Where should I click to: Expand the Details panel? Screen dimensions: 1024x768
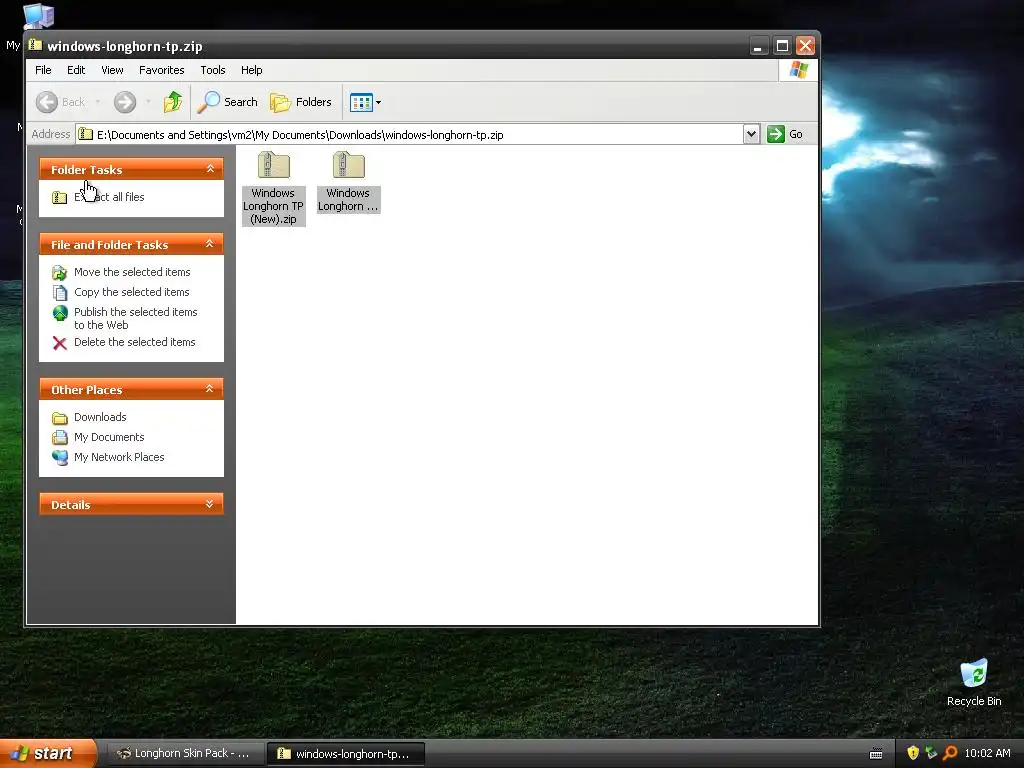coord(210,504)
